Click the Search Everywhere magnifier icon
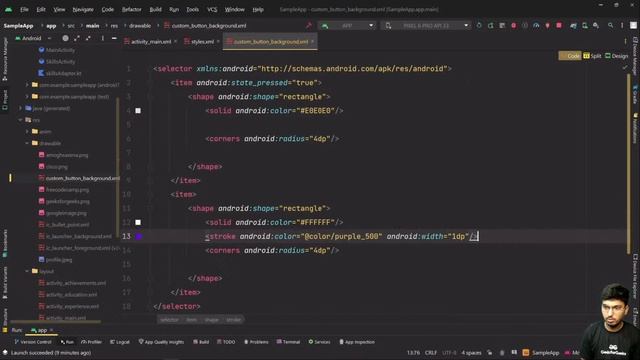The height and width of the screenshot is (360, 640). [x=611, y=25]
